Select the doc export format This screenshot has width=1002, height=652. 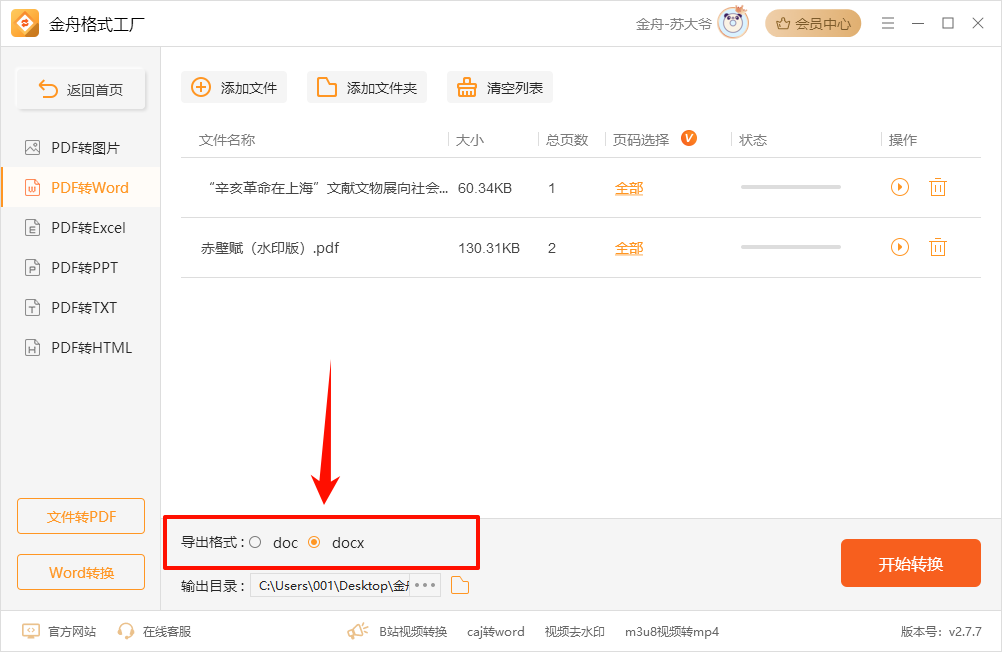(x=256, y=542)
